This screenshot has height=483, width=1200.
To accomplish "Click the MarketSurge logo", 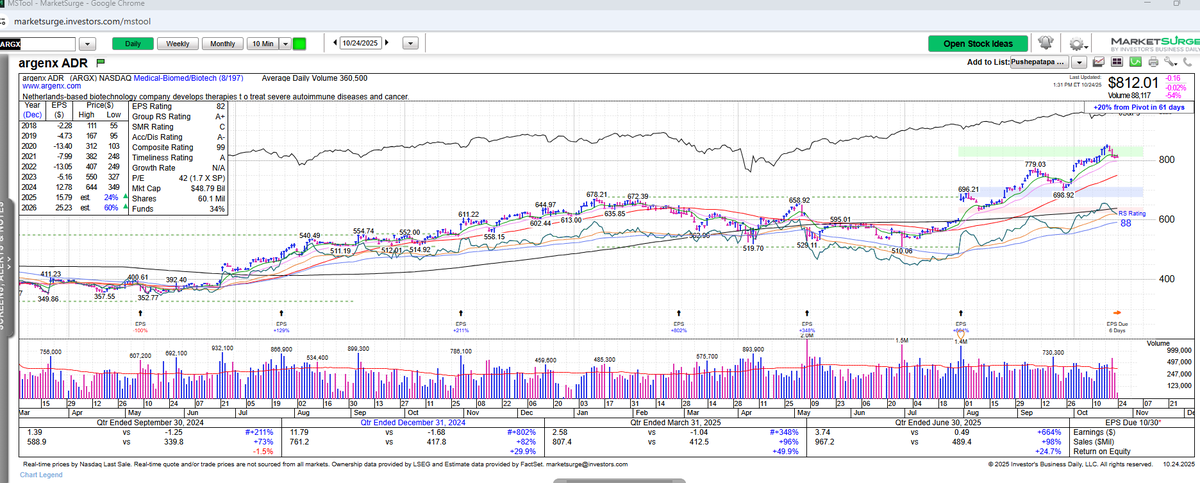I will pyautogui.click(x=1156, y=43).
